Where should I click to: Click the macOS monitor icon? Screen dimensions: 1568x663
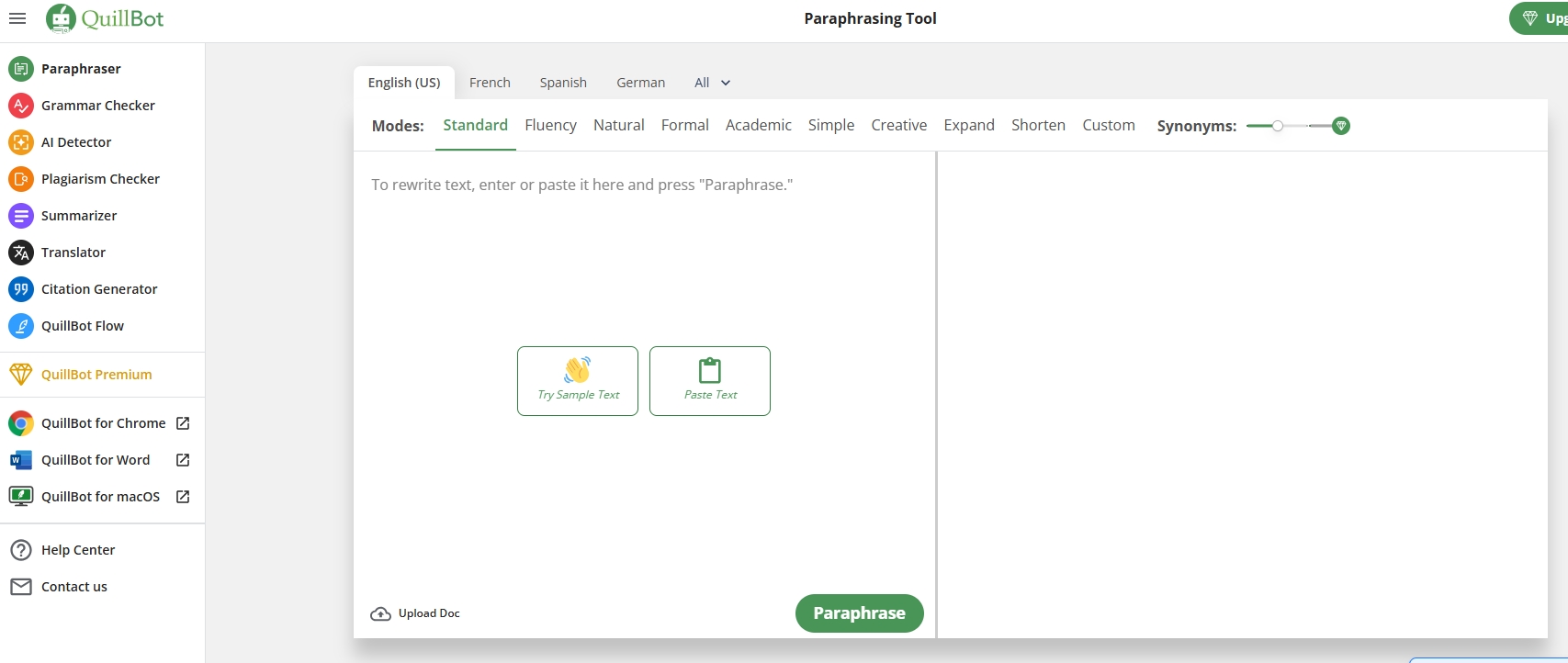(x=21, y=497)
